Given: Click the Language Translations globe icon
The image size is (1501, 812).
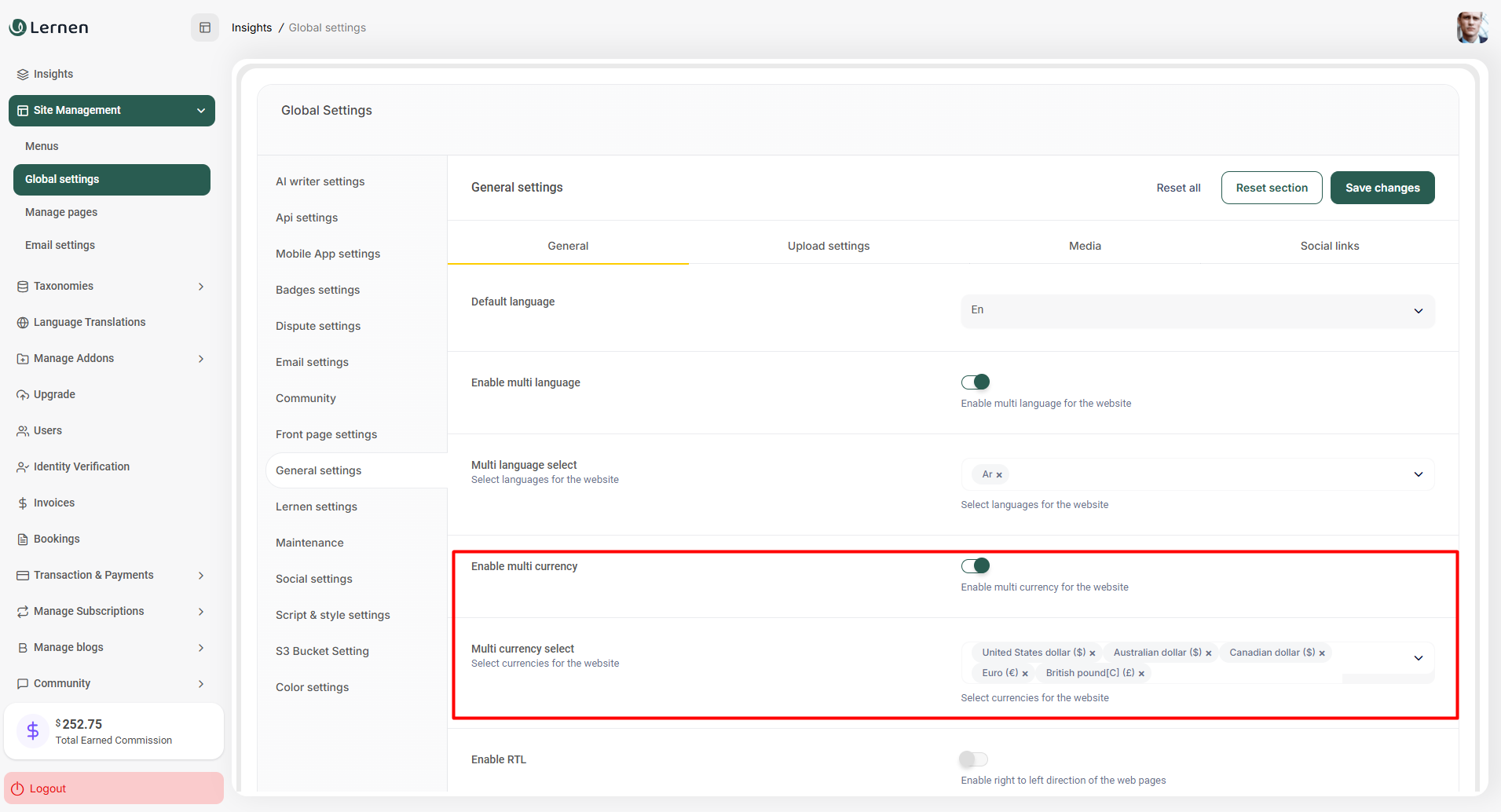Looking at the screenshot, I should (x=23, y=323).
